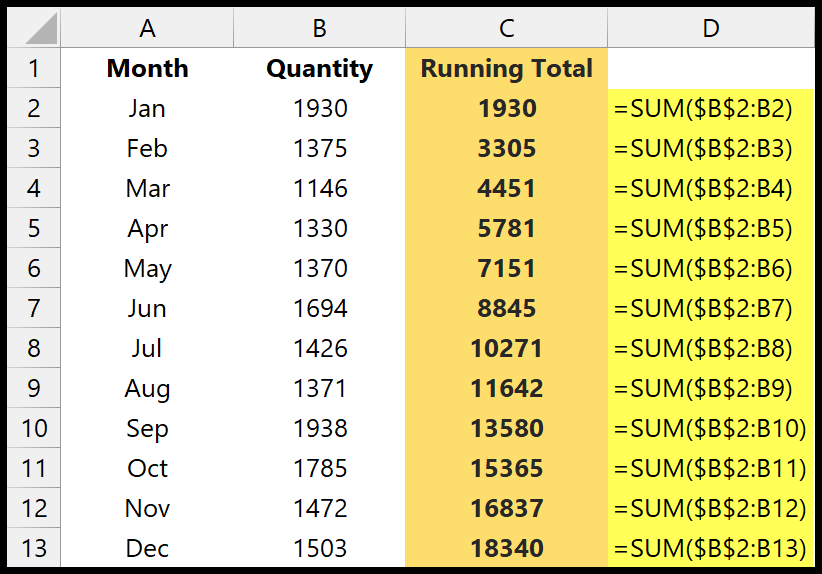Select running total cell 13580
The image size is (822, 574).
point(506,428)
